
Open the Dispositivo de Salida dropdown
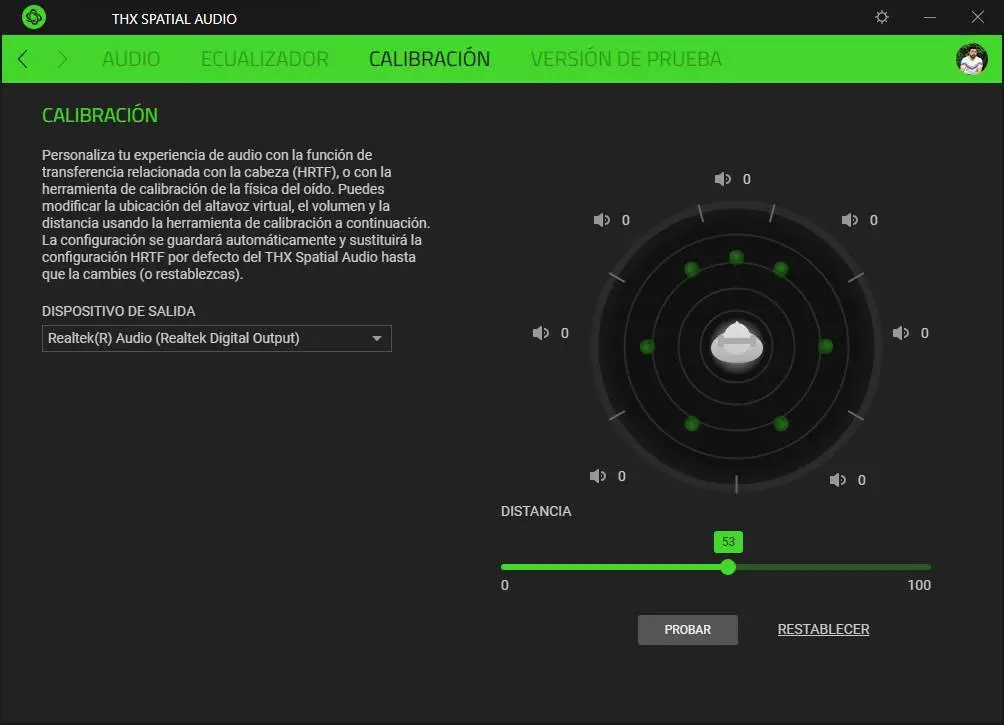(216, 338)
